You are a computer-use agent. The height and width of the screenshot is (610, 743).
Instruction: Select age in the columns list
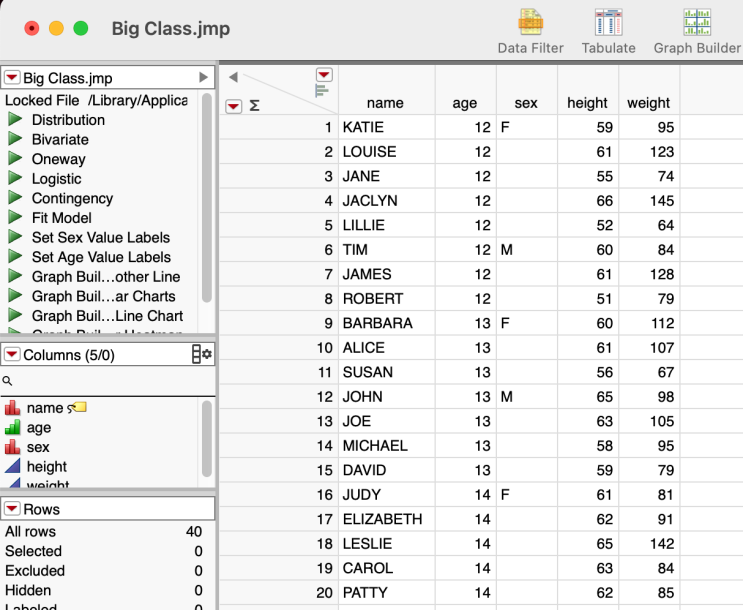point(39,428)
